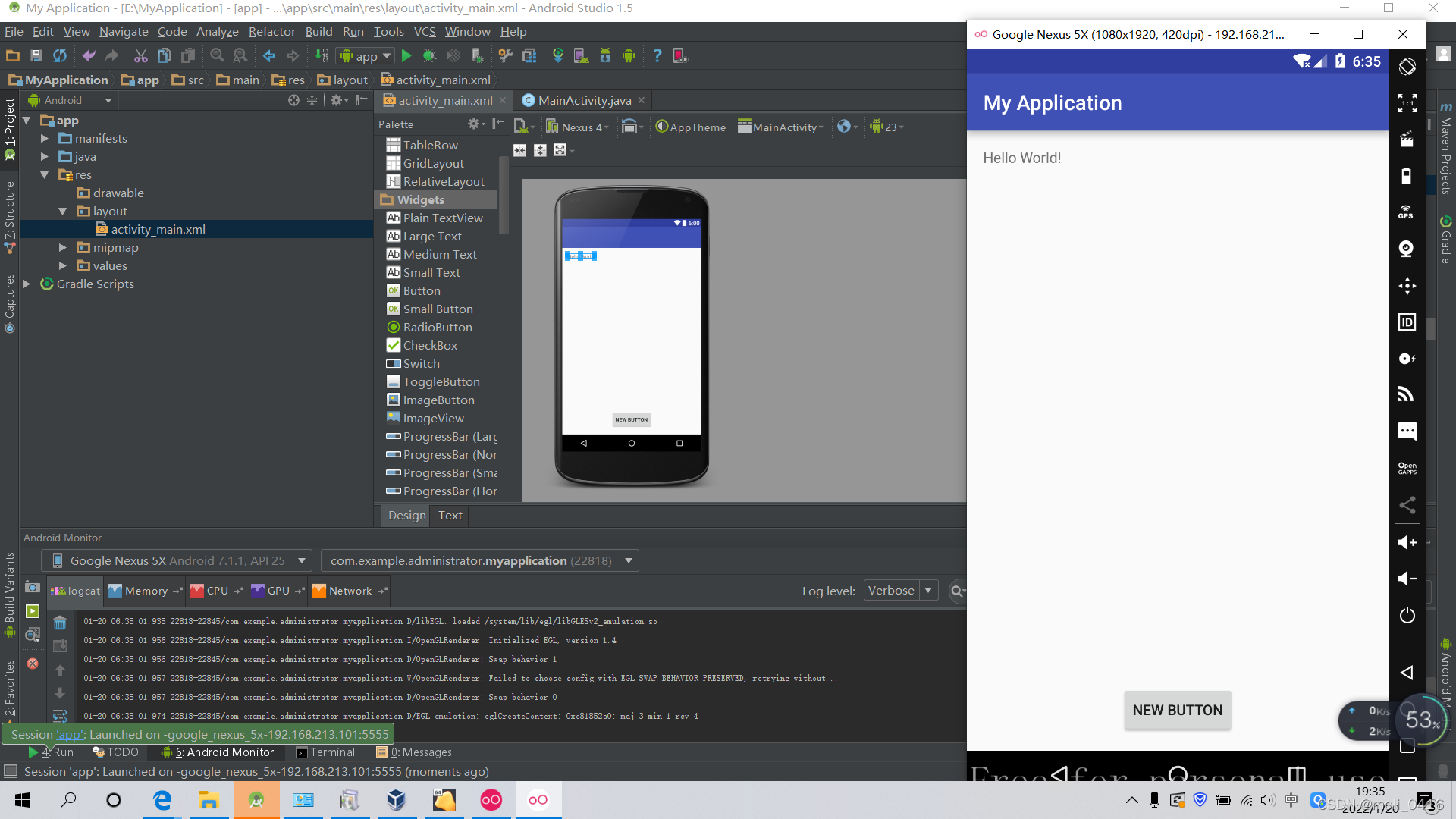This screenshot has height=819, width=1456.
Task: Open File Explorer from Windows taskbar
Action: pyautogui.click(x=208, y=800)
